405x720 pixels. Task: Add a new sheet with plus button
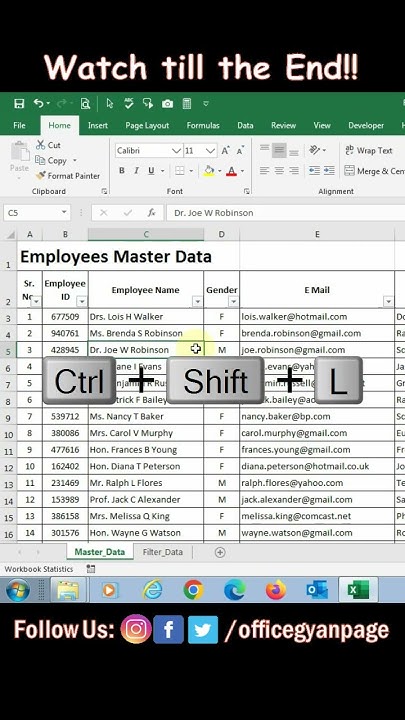click(220, 552)
